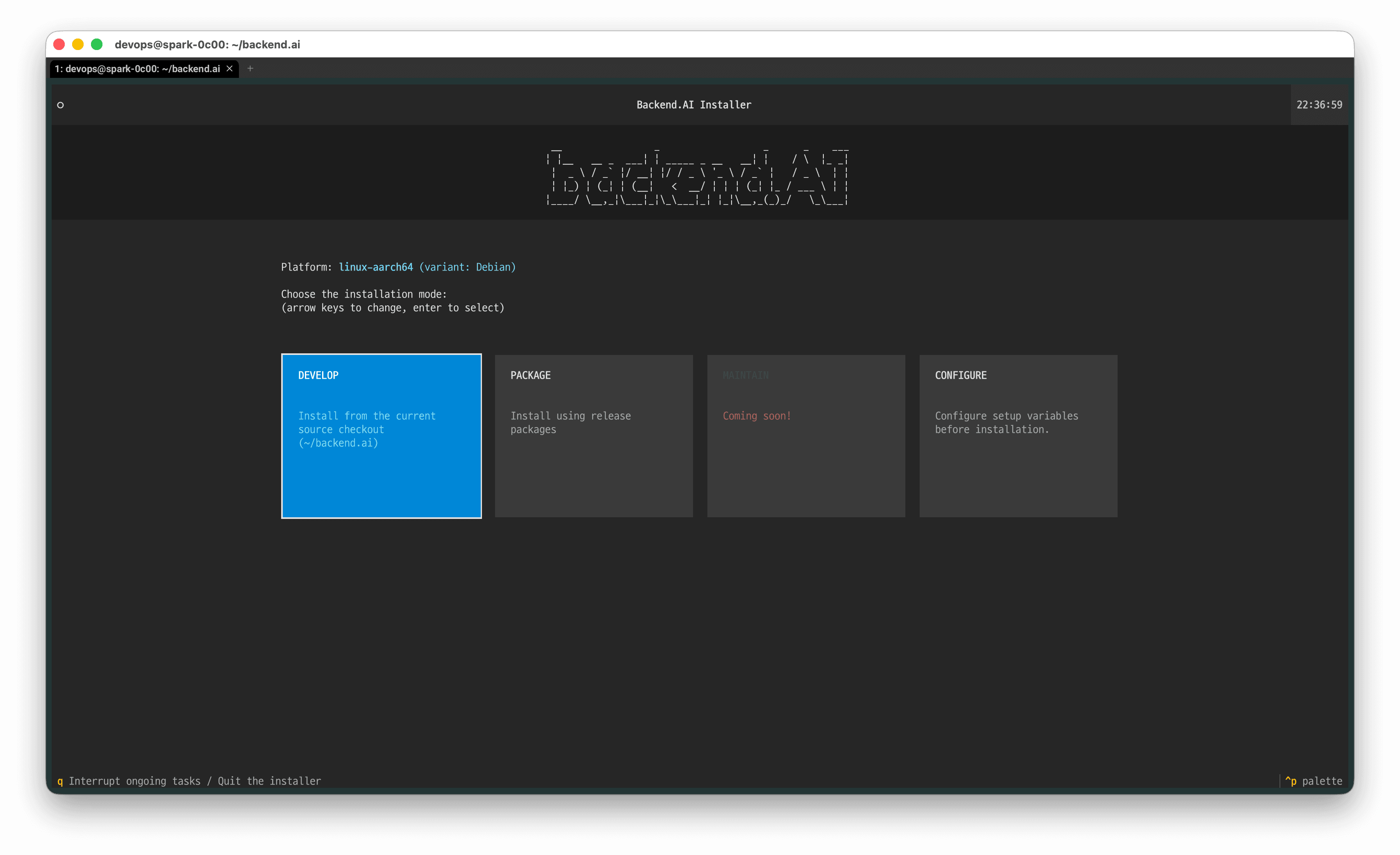Screen dimensions: 1400x855
Task: Open the CONFIGURE setup variables card
Action: pyautogui.click(x=1018, y=436)
